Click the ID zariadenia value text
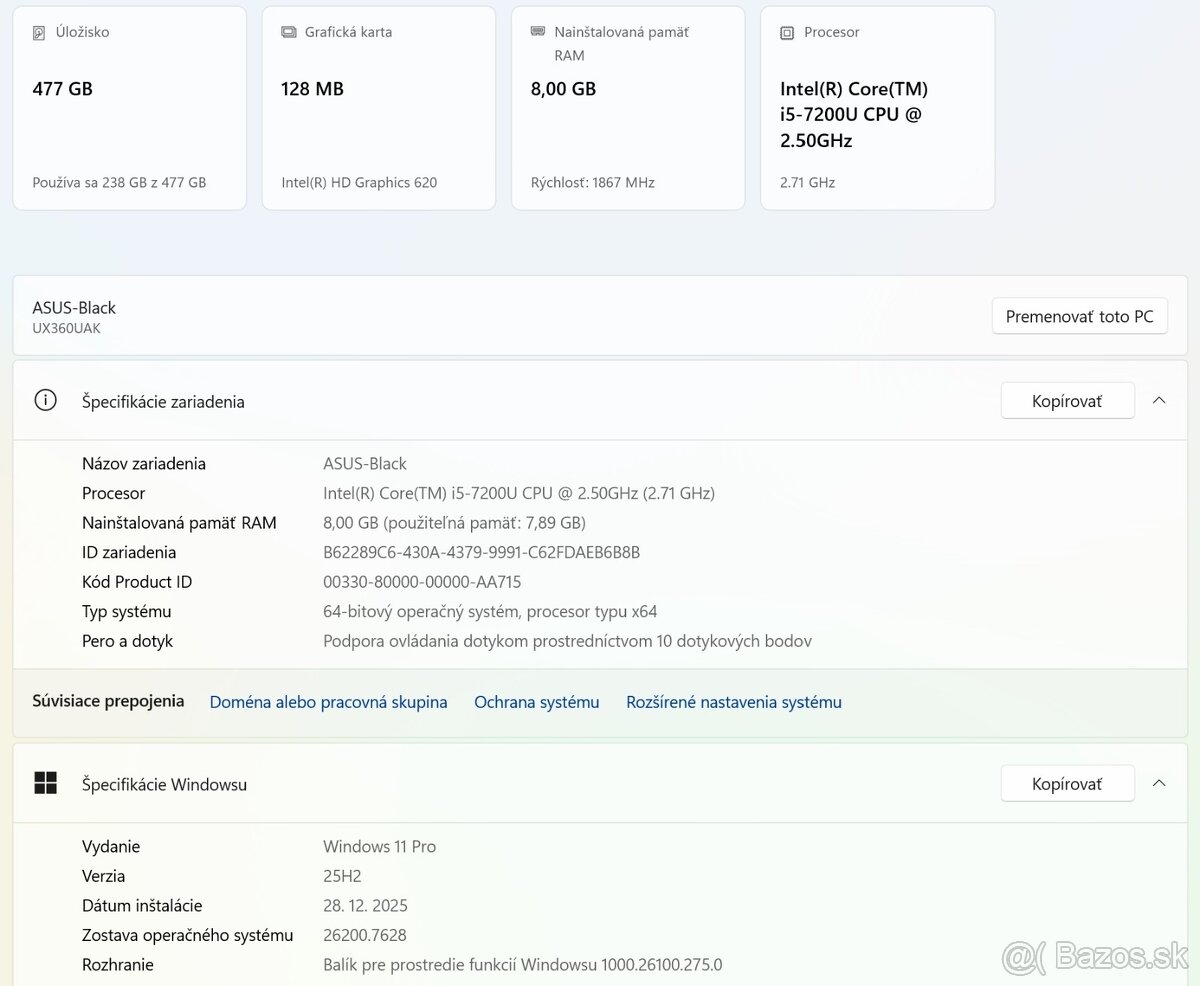Screen dimensions: 1200x986 (x=481, y=552)
